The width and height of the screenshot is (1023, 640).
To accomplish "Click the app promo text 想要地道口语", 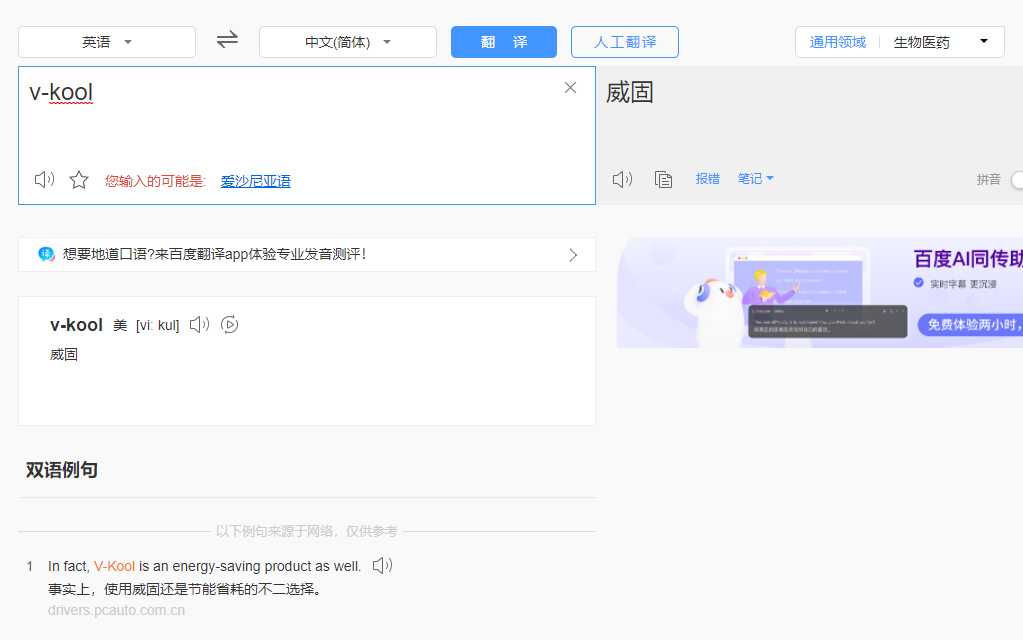I will point(214,254).
